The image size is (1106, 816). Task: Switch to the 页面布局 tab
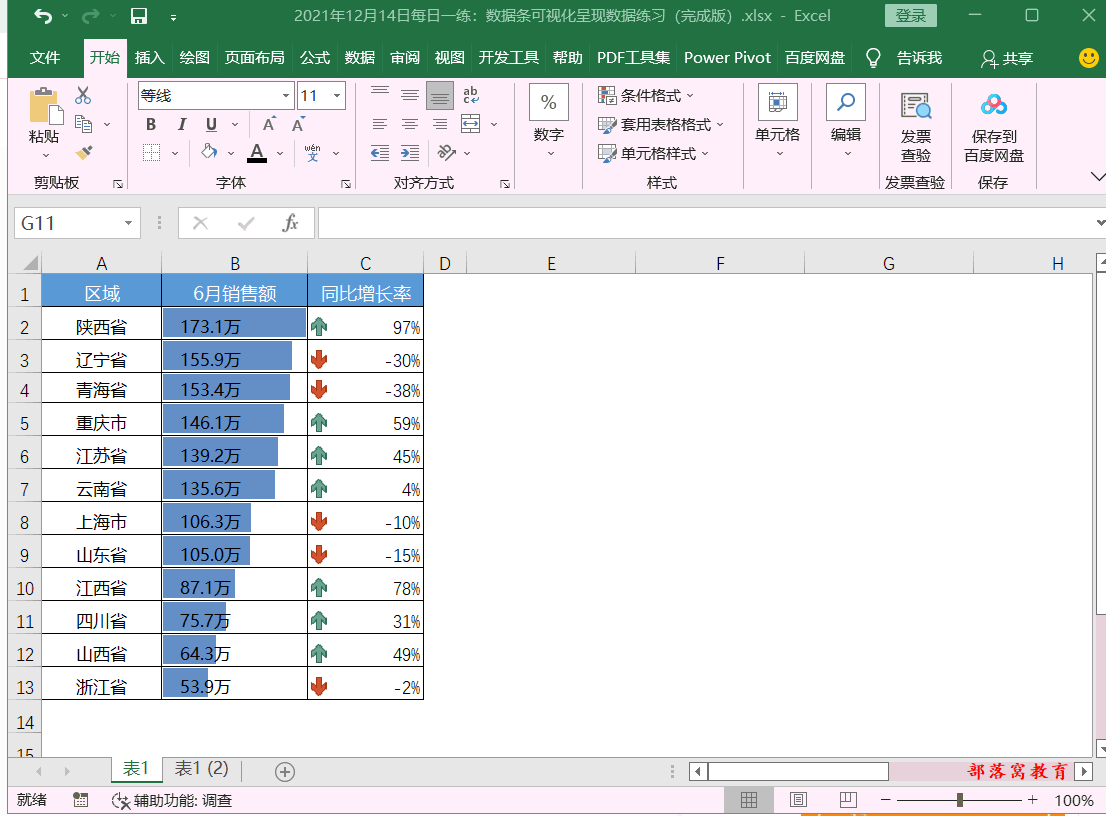[255, 58]
